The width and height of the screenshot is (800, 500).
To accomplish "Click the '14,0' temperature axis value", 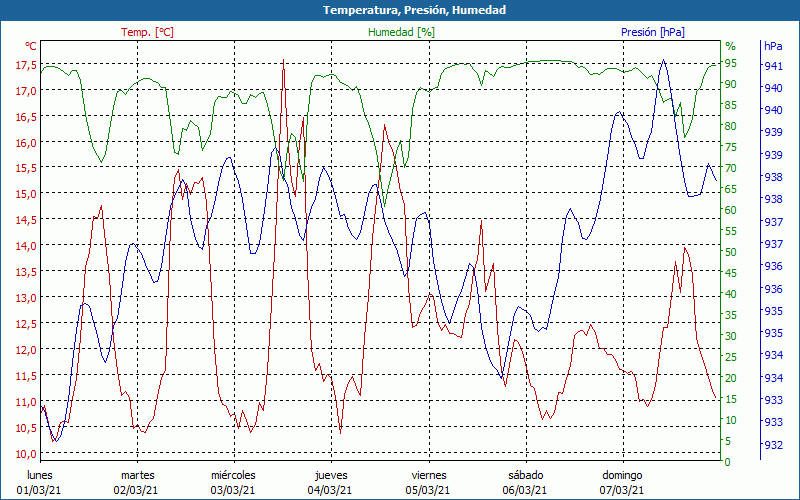I will click(26, 246).
